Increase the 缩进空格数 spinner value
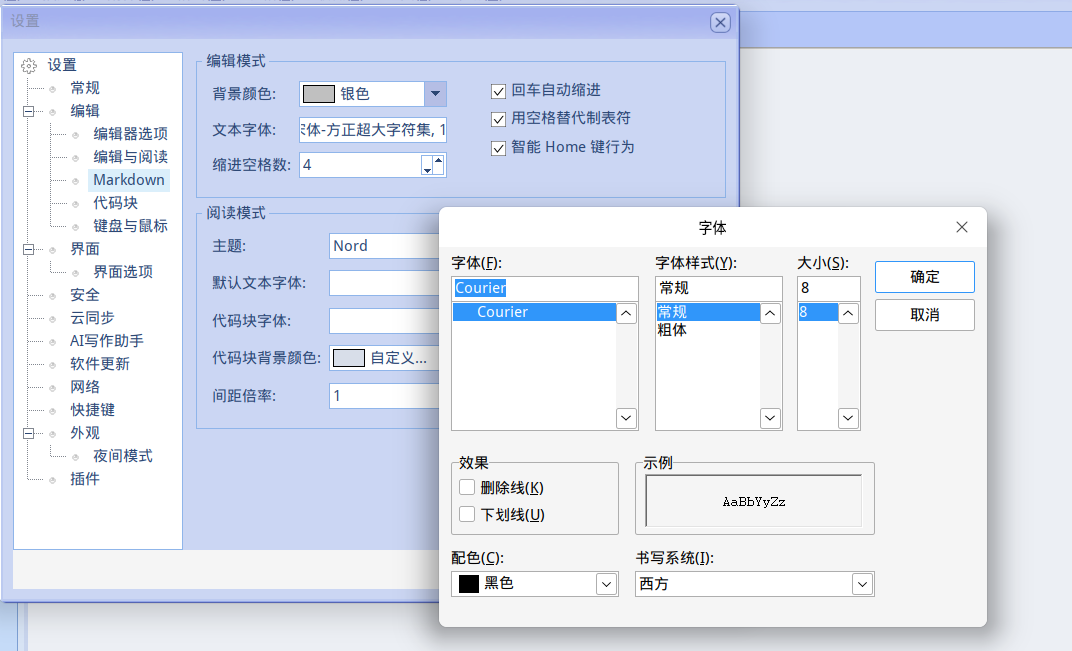The width and height of the screenshot is (1072, 651). pos(439,161)
